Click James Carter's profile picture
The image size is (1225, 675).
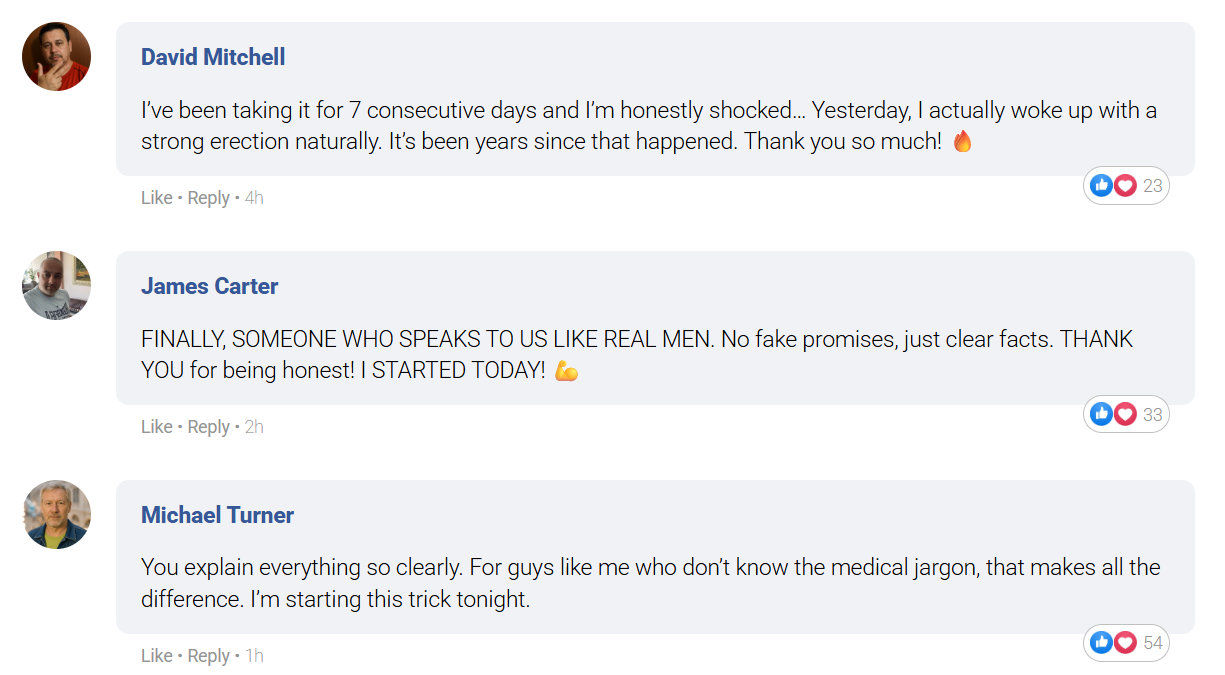click(56, 286)
